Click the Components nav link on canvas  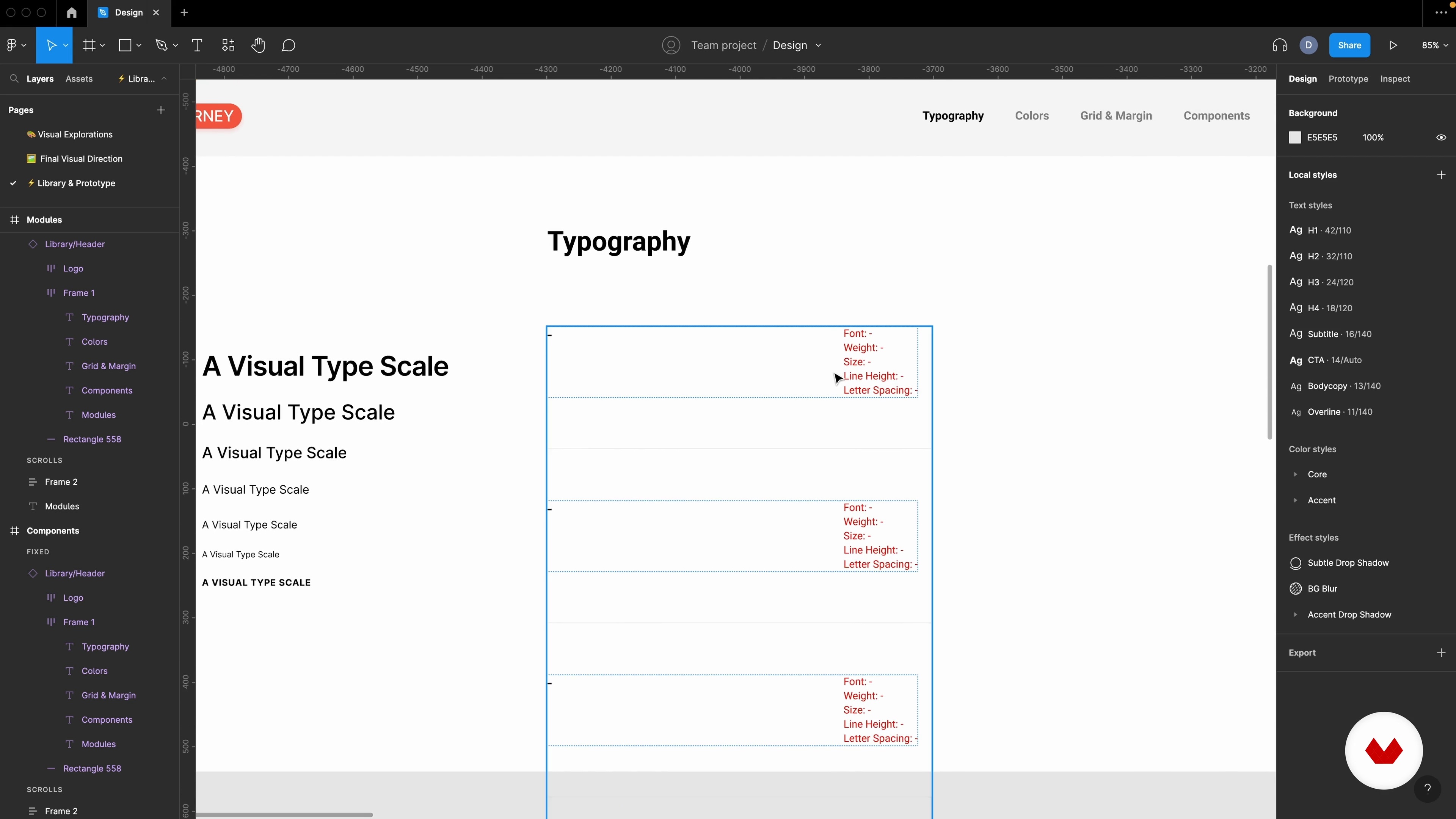point(1216,115)
